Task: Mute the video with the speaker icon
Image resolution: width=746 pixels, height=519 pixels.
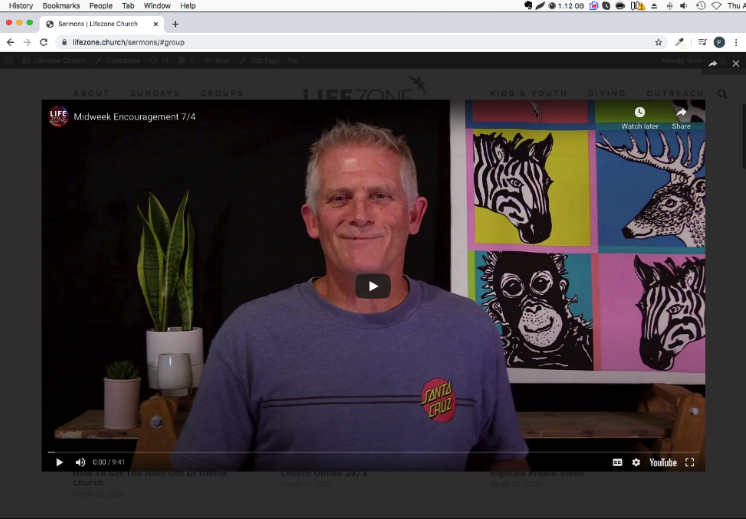Action: (x=80, y=462)
